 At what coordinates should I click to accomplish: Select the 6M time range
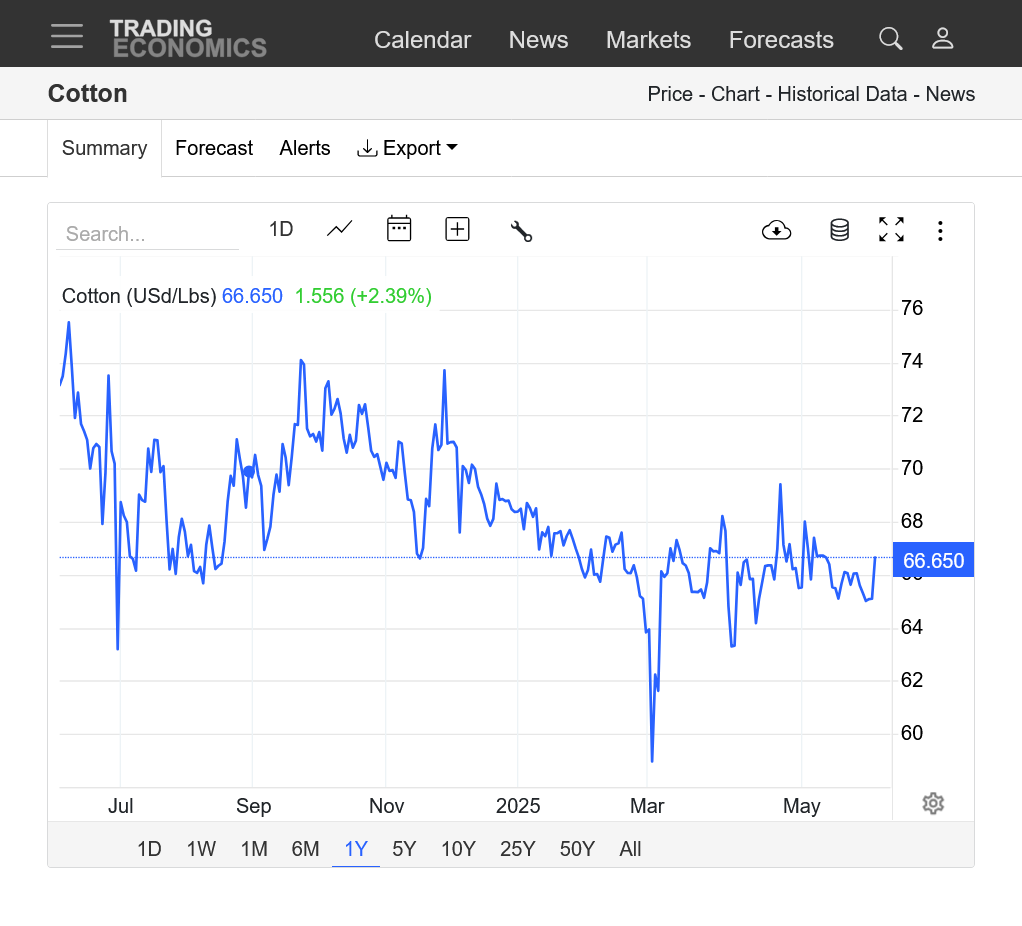[305, 849]
